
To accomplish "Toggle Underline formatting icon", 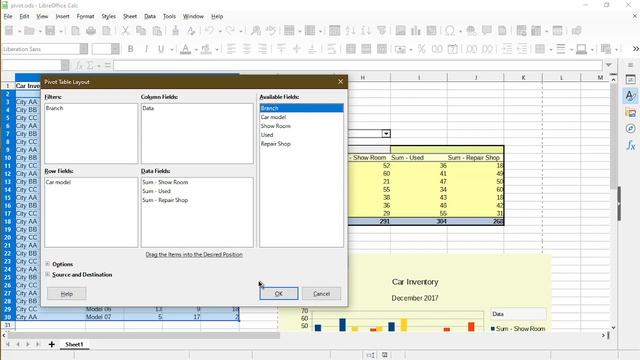I will pos(161,49).
